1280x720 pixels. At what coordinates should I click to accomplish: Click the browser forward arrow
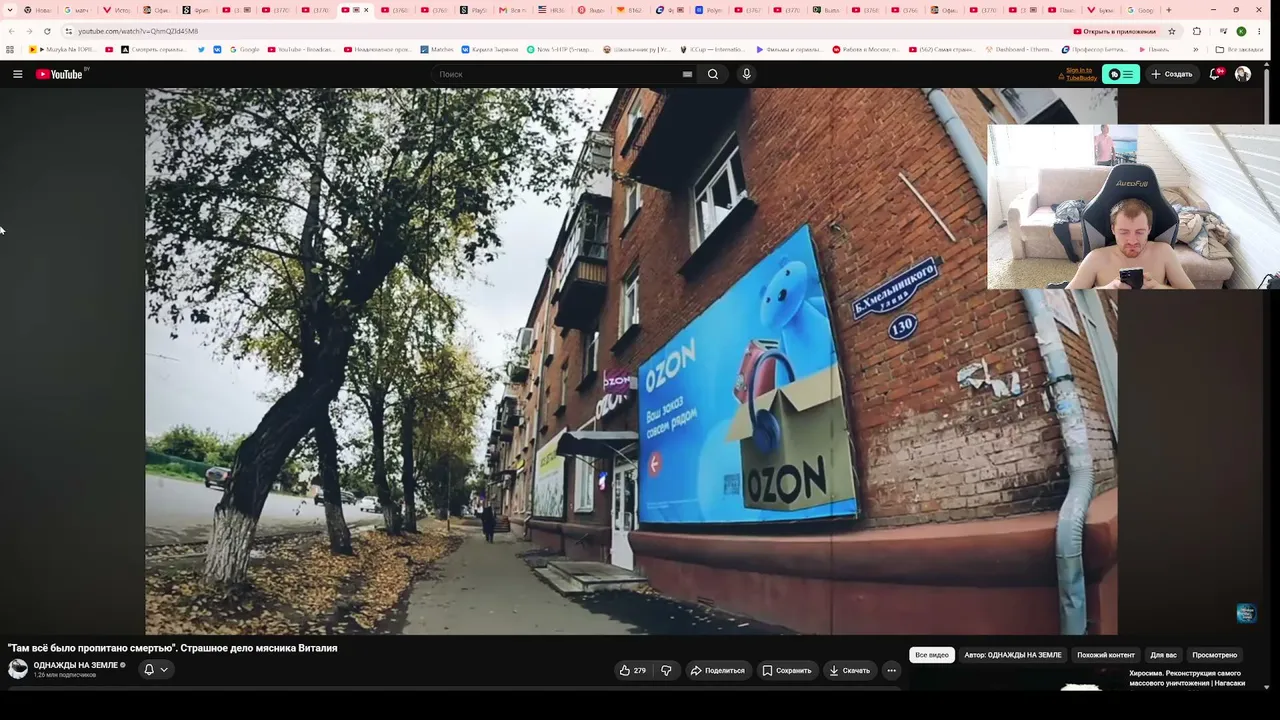tap(29, 31)
